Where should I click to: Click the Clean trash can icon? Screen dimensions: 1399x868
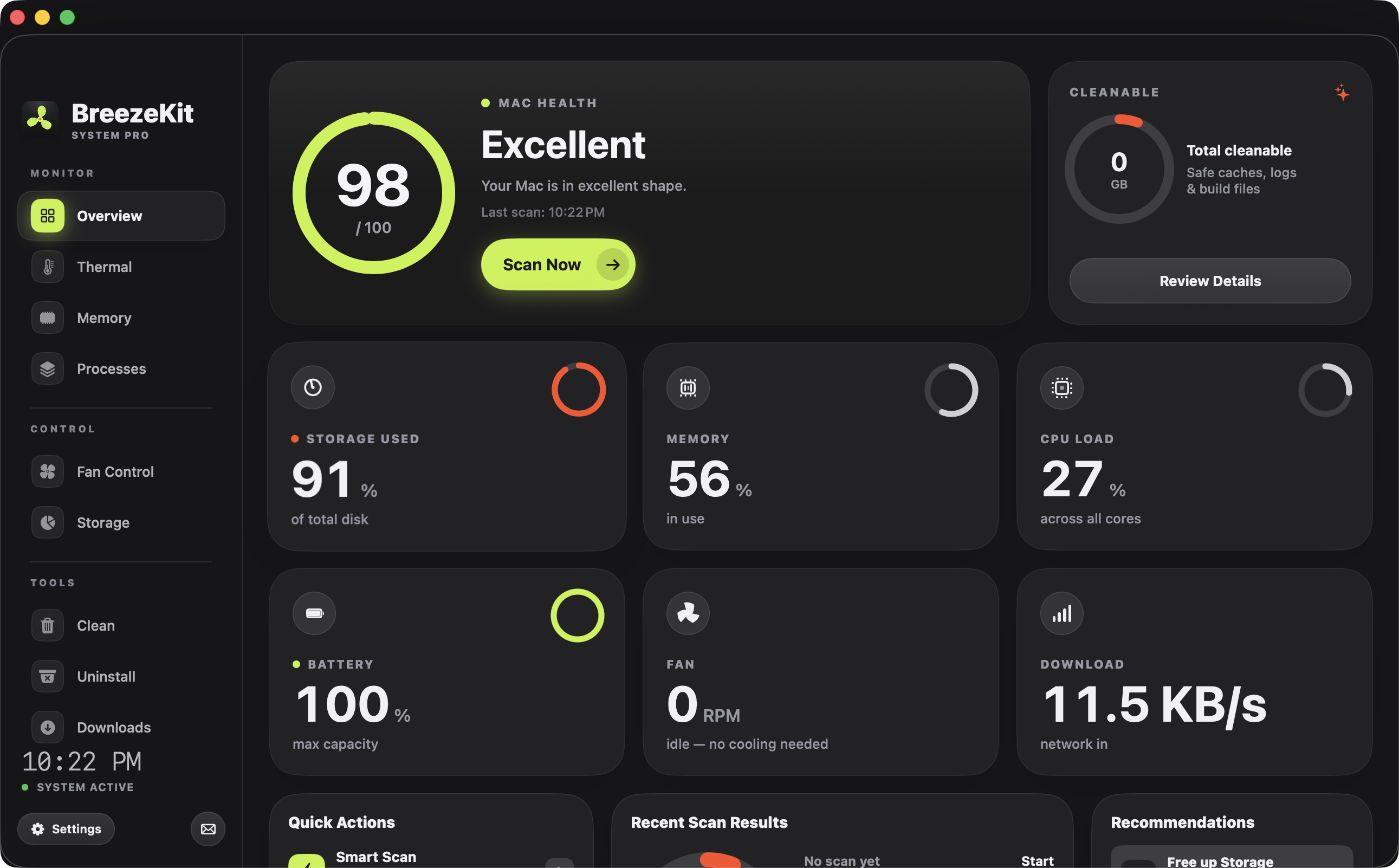48,625
